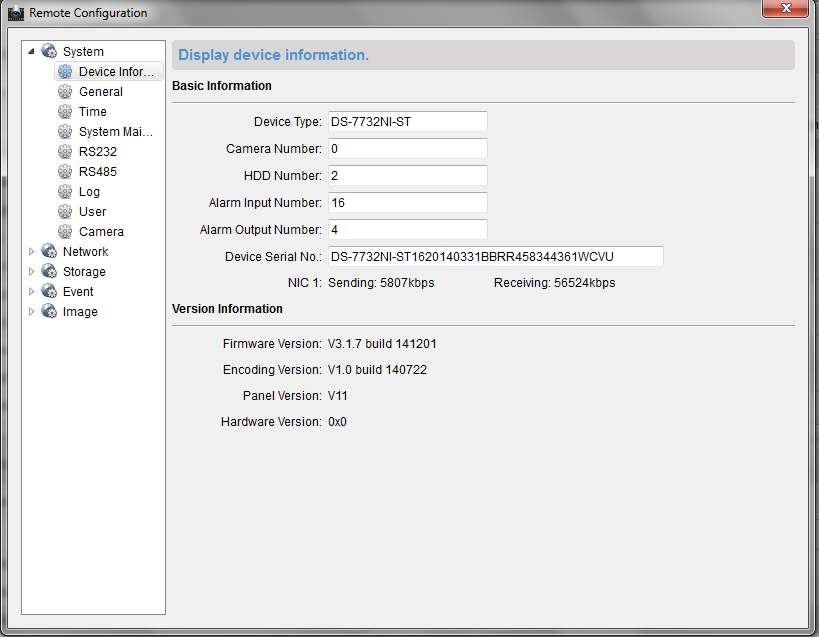The height and width of the screenshot is (637, 819).
Task: Close the Remote Configuration window
Action: coord(786,8)
